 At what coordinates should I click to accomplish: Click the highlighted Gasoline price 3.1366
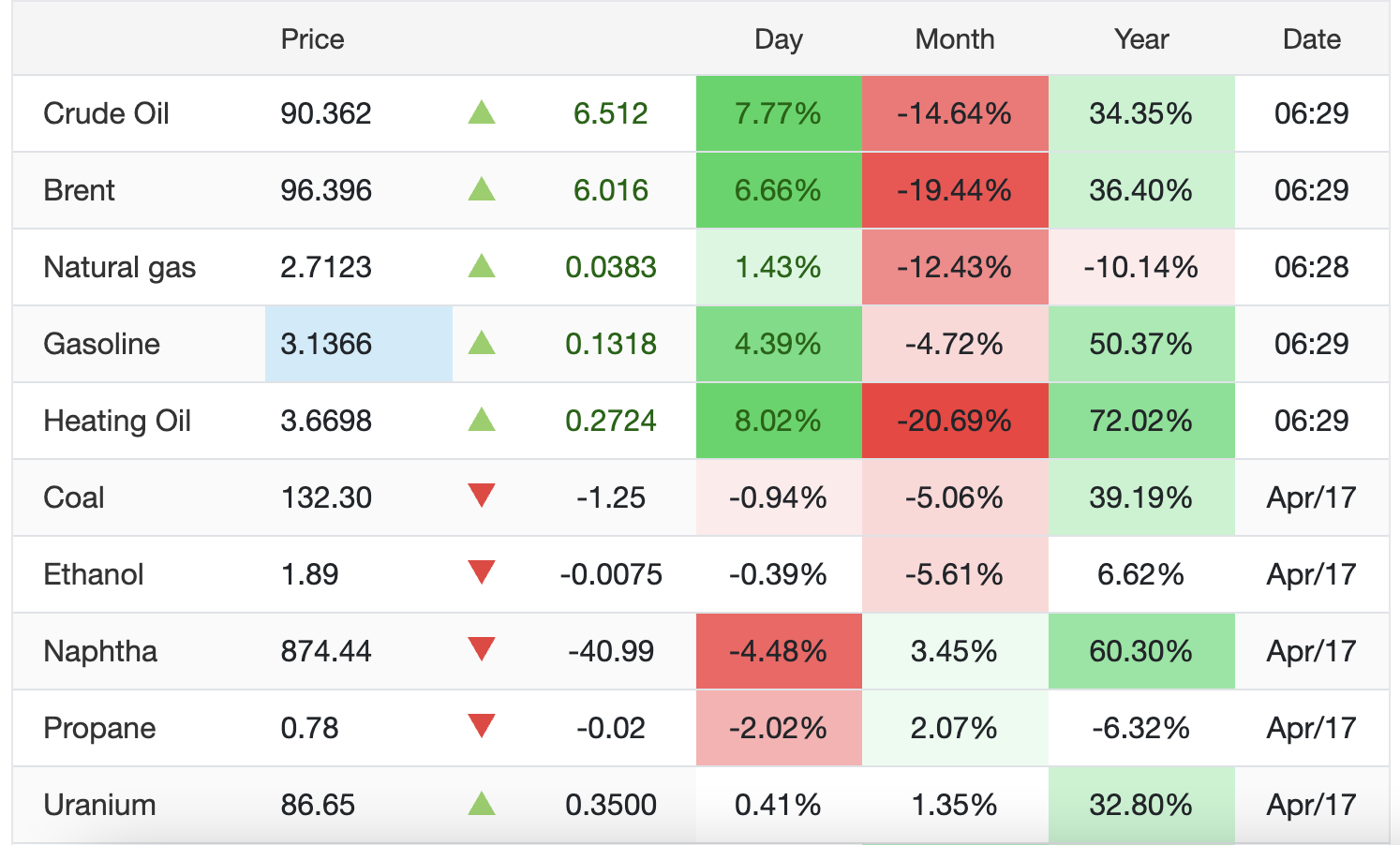point(326,344)
